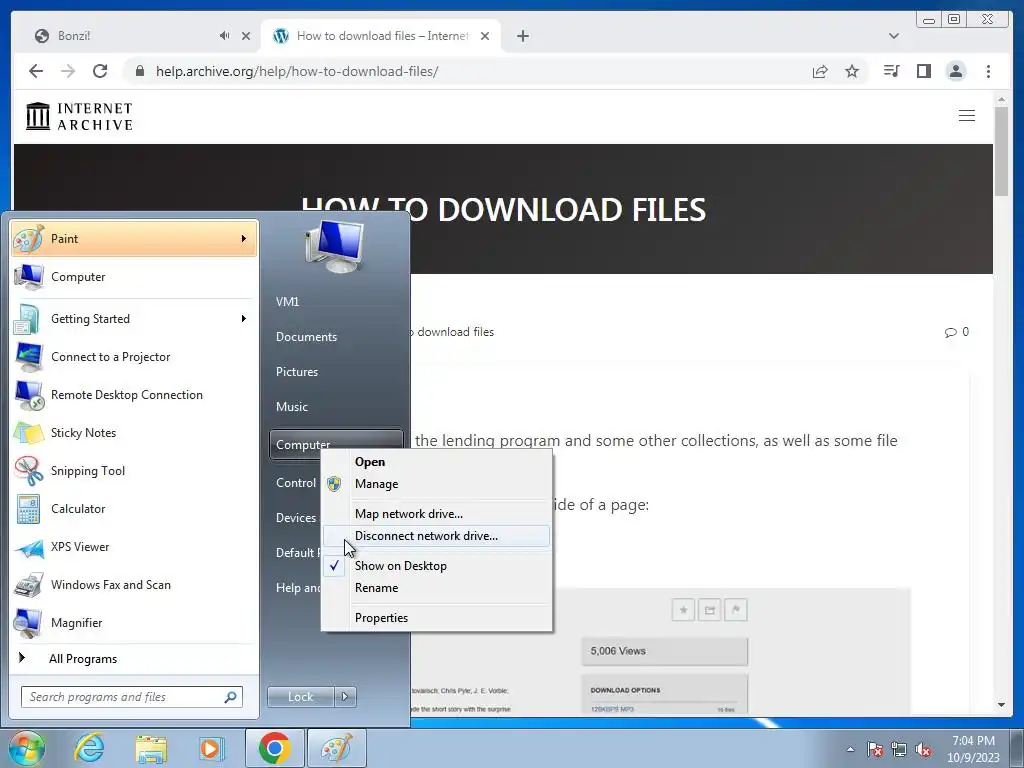
Task: Click the network tray icon
Action: (x=899, y=749)
